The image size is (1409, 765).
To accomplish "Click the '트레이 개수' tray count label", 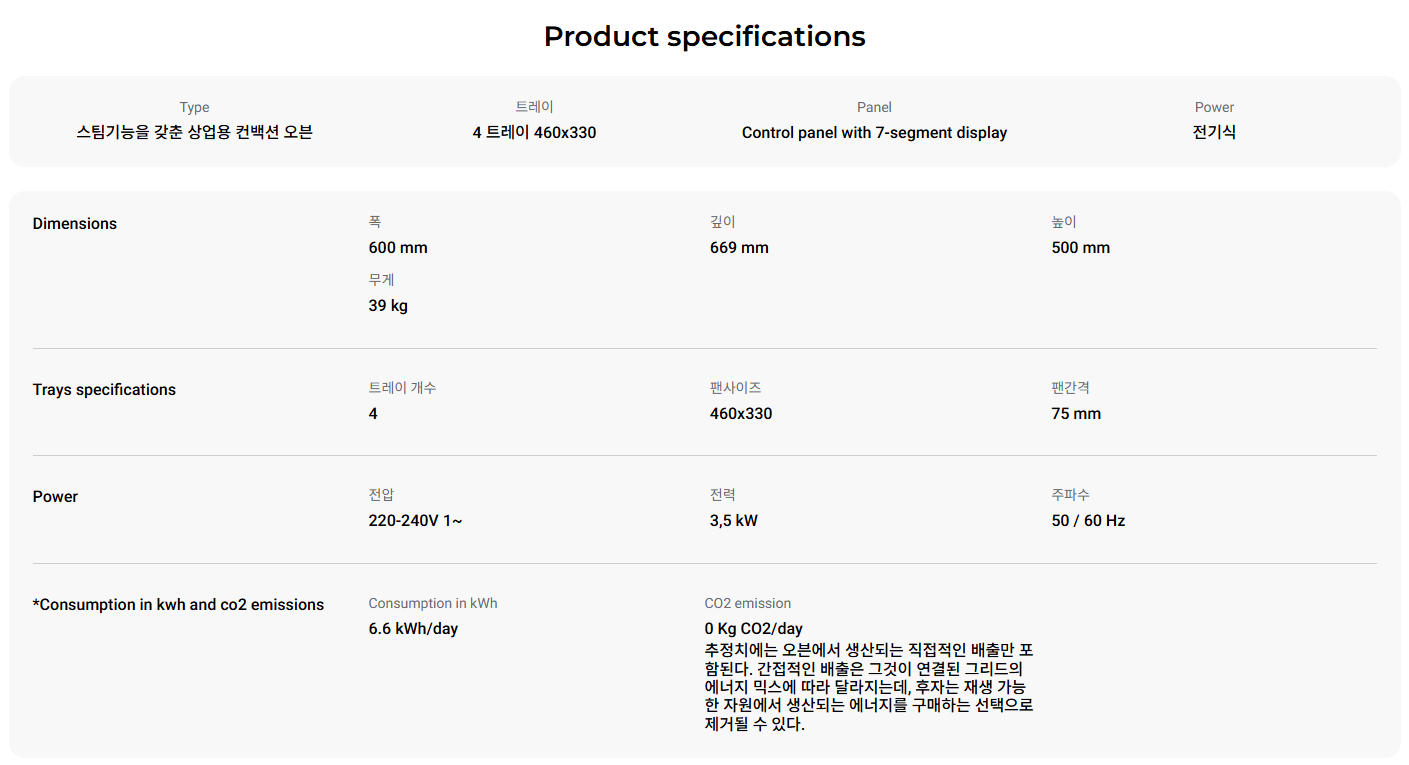I will pyautogui.click(x=402, y=388).
